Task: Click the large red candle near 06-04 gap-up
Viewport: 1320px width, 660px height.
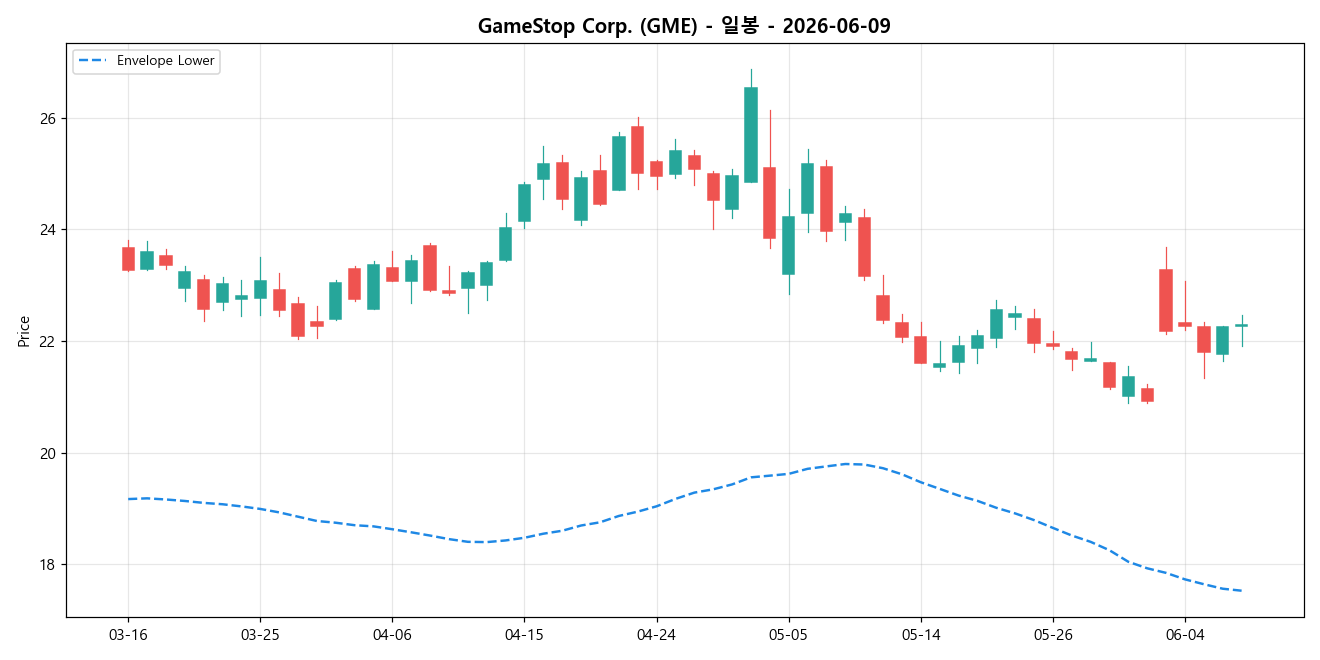Action: (x=1165, y=300)
